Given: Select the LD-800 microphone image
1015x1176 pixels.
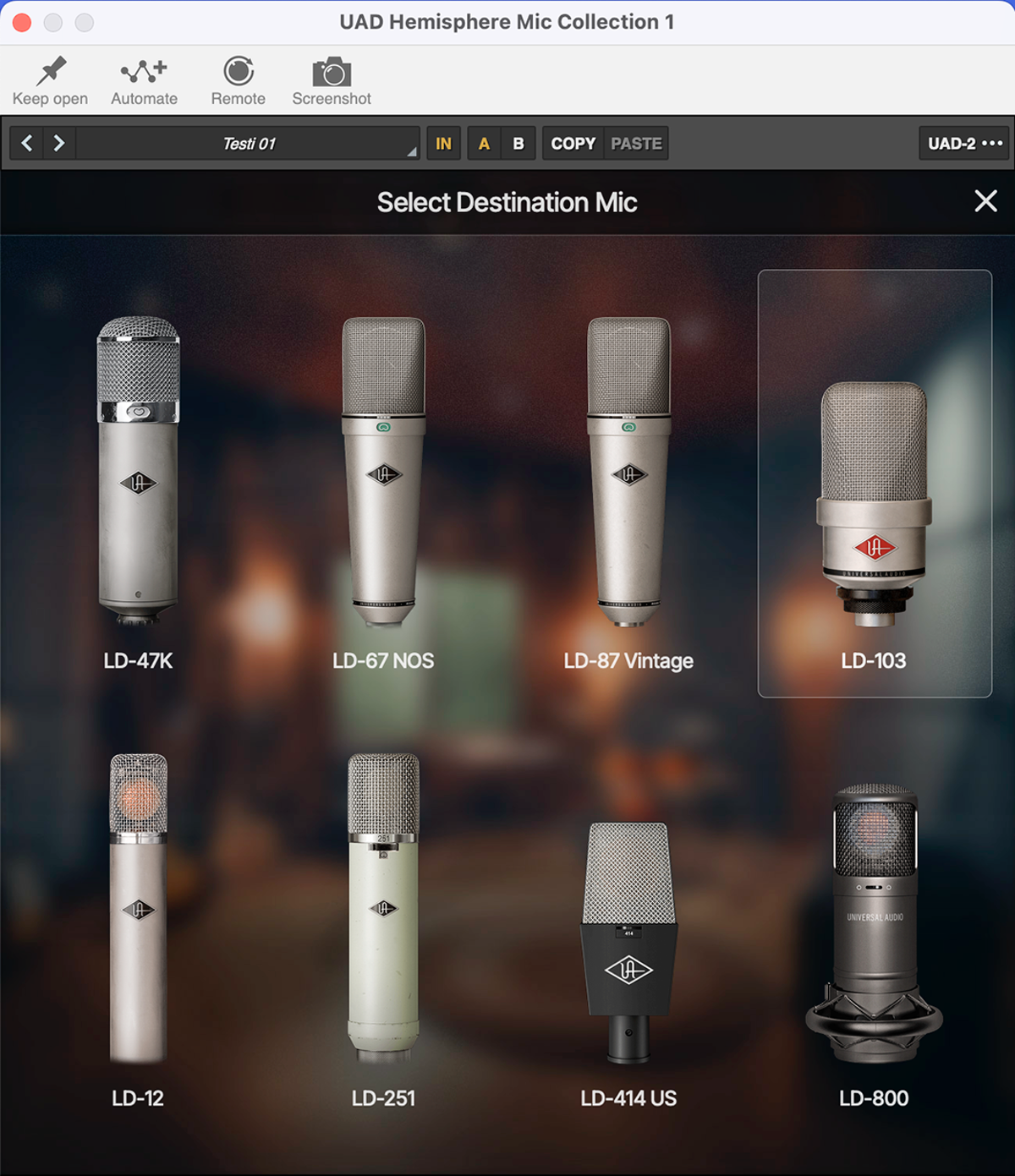Looking at the screenshot, I should point(874,922).
